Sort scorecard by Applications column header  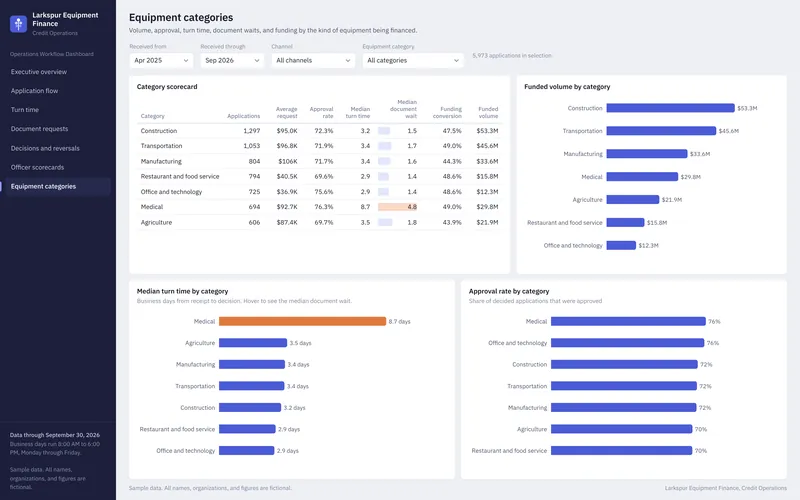pyautogui.click(x=243, y=116)
